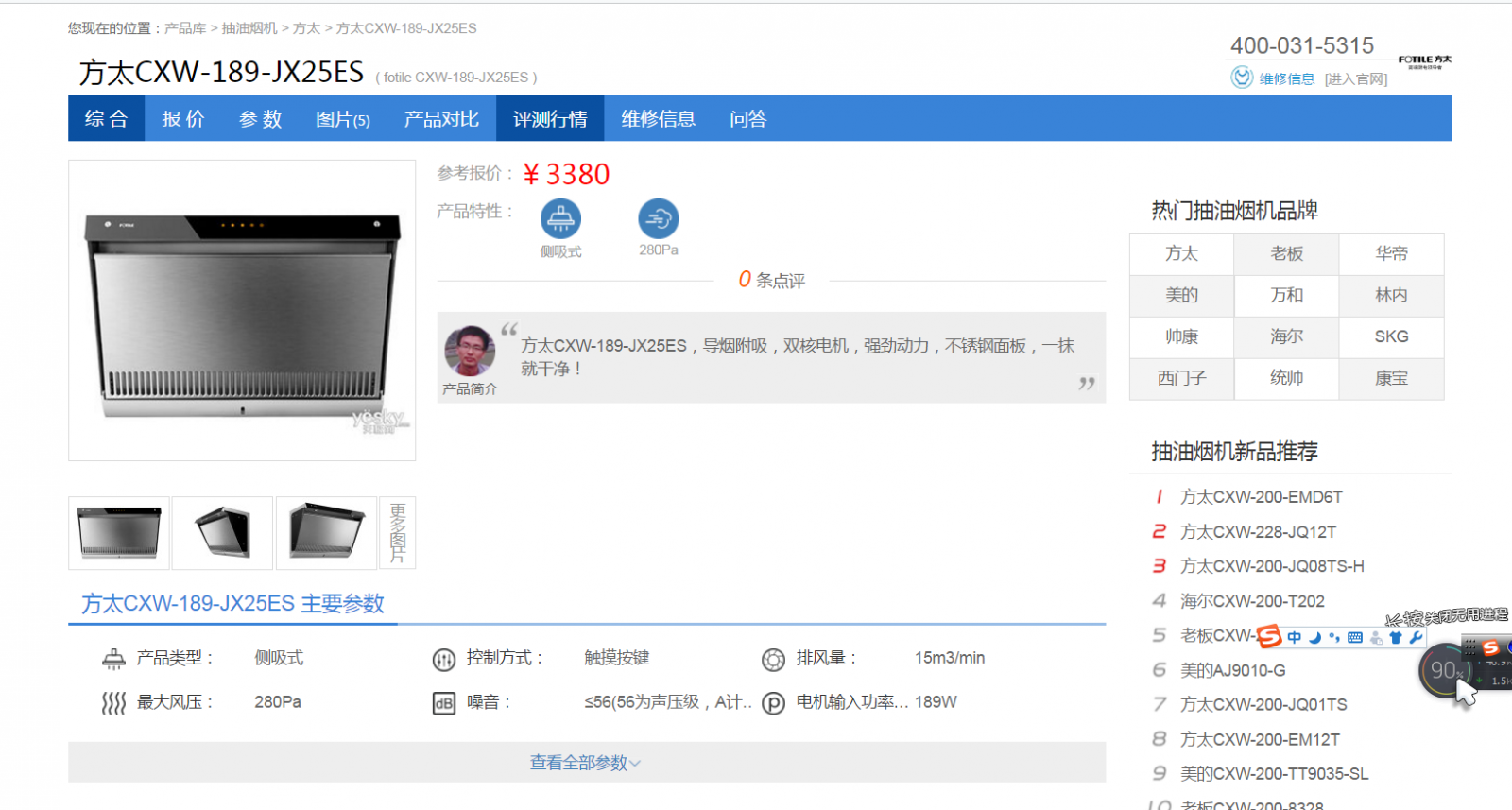Select the 林内 brand cell
Viewport: 1512px width, 810px height.
coord(1391,295)
